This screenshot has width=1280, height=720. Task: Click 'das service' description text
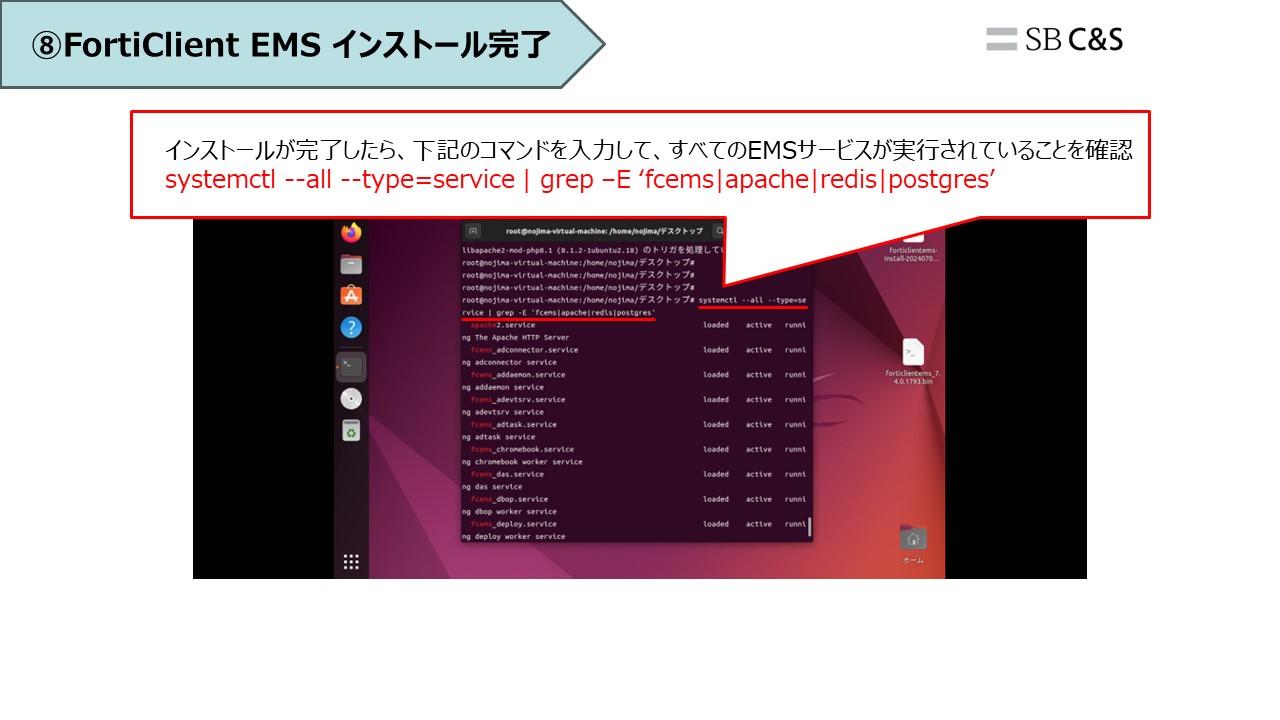pyautogui.click(x=499, y=487)
